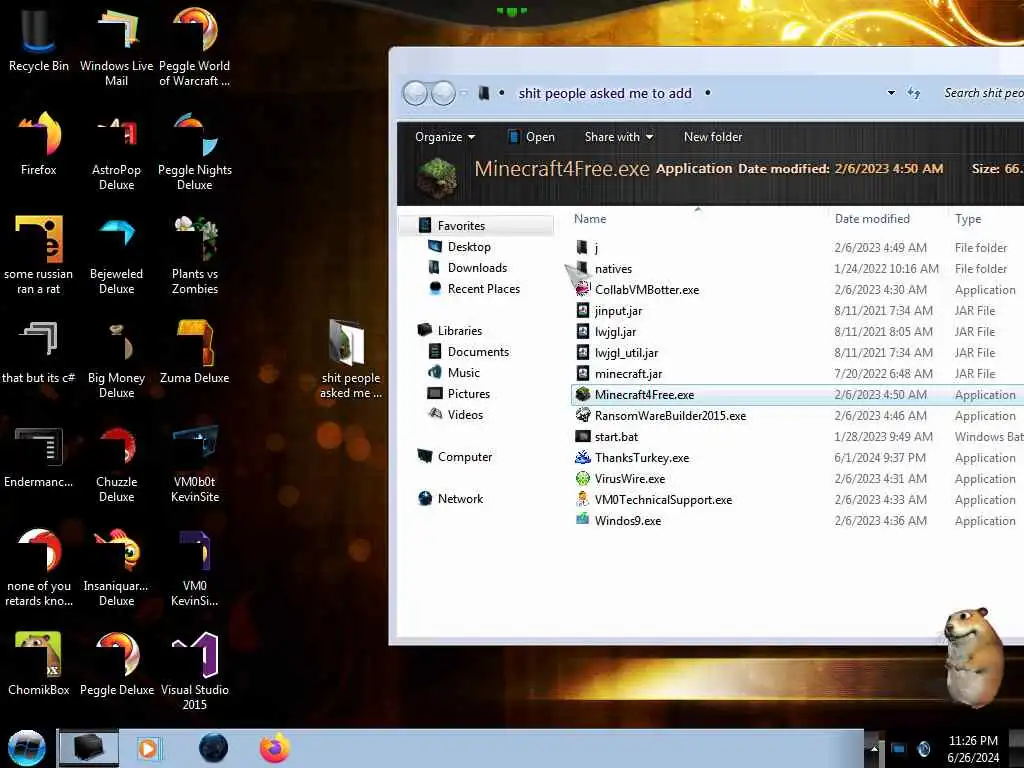
Task: Show hidden tray icons arrow
Action: (873, 748)
